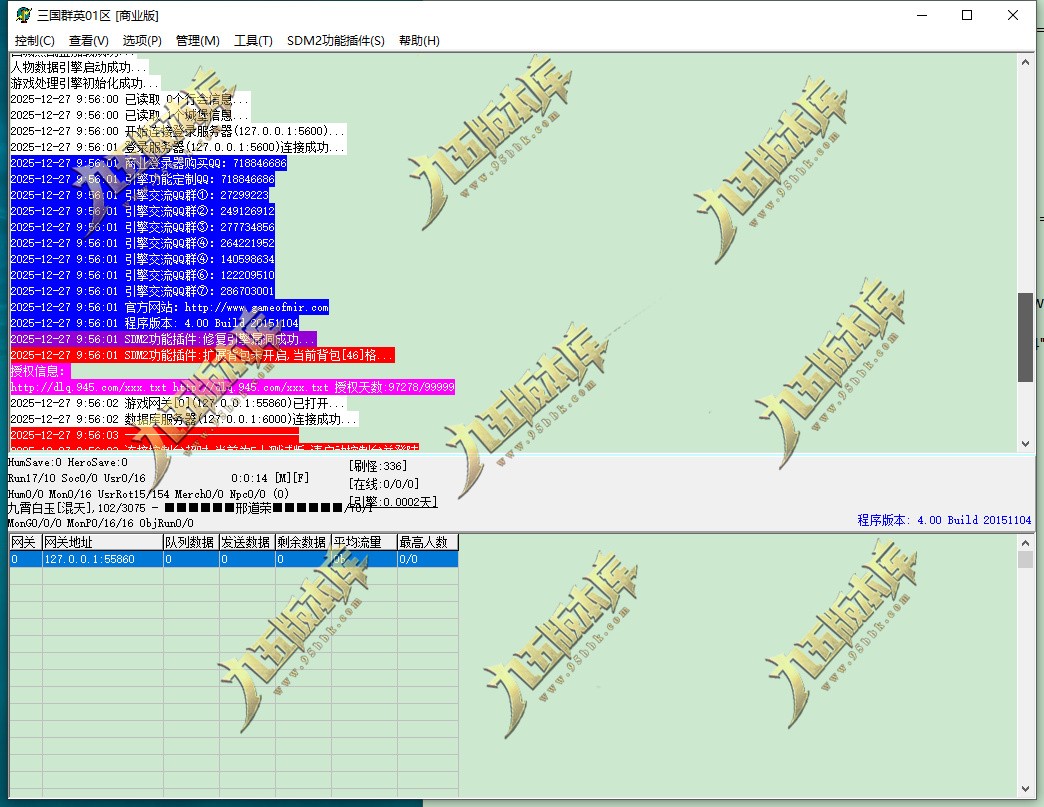Click the 引擎交流QQ群① log line
The image size is (1044, 807).
[x=140, y=195]
